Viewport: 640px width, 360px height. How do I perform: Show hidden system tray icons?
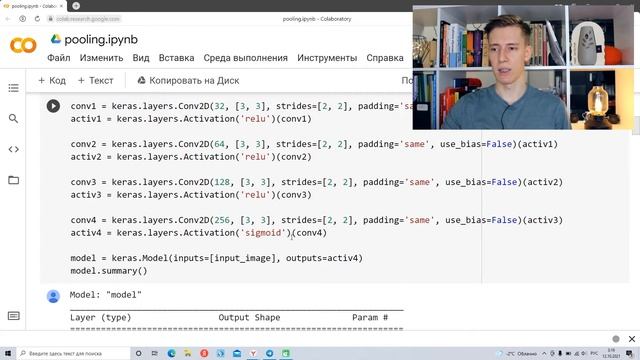(x=544, y=353)
